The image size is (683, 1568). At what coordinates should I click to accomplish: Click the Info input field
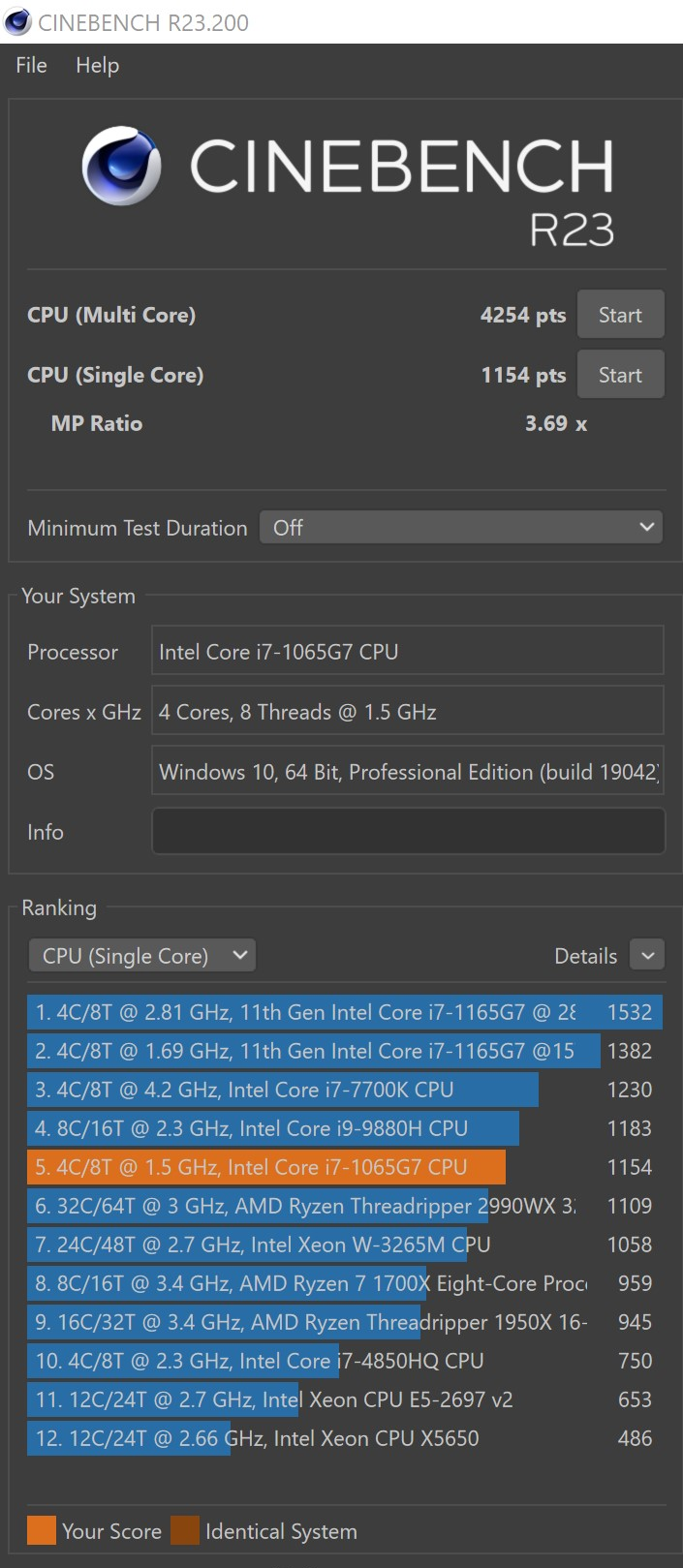coord(408,832)
